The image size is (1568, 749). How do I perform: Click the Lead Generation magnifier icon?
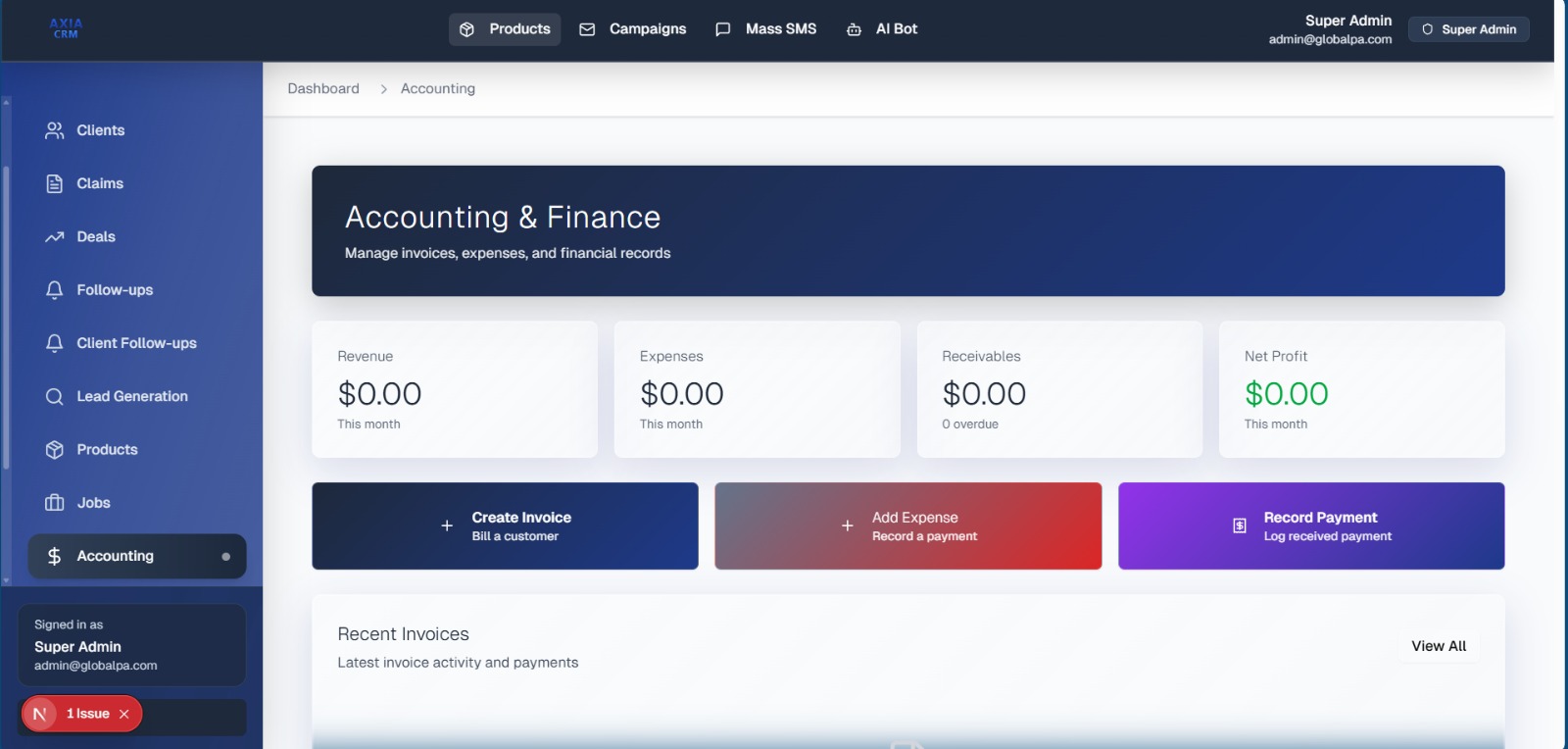click(x=55, y=396)
